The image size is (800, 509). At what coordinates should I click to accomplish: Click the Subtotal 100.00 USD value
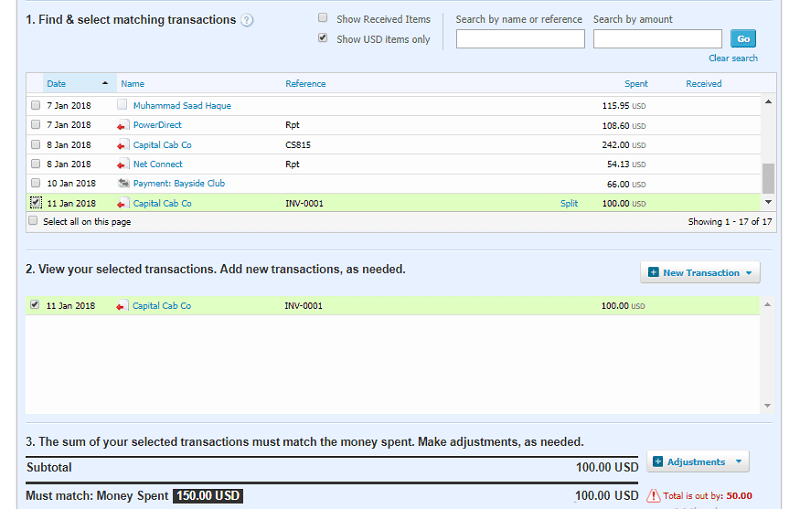[x=607, y=468]
